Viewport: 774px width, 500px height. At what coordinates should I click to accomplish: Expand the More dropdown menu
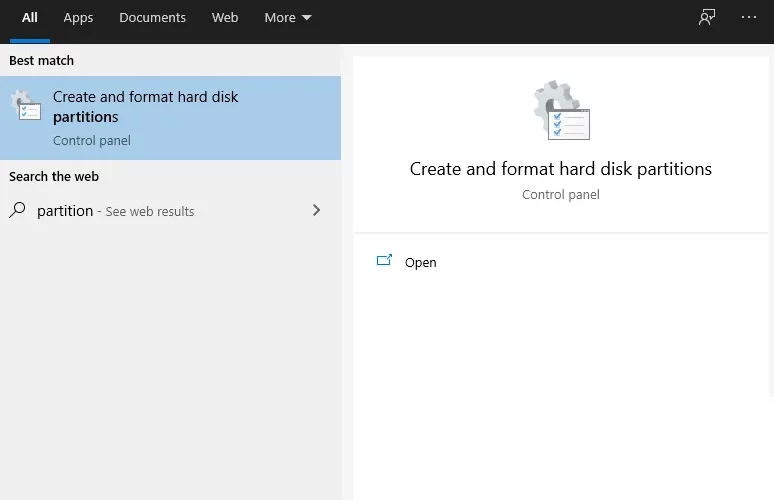tap(288, 18)
